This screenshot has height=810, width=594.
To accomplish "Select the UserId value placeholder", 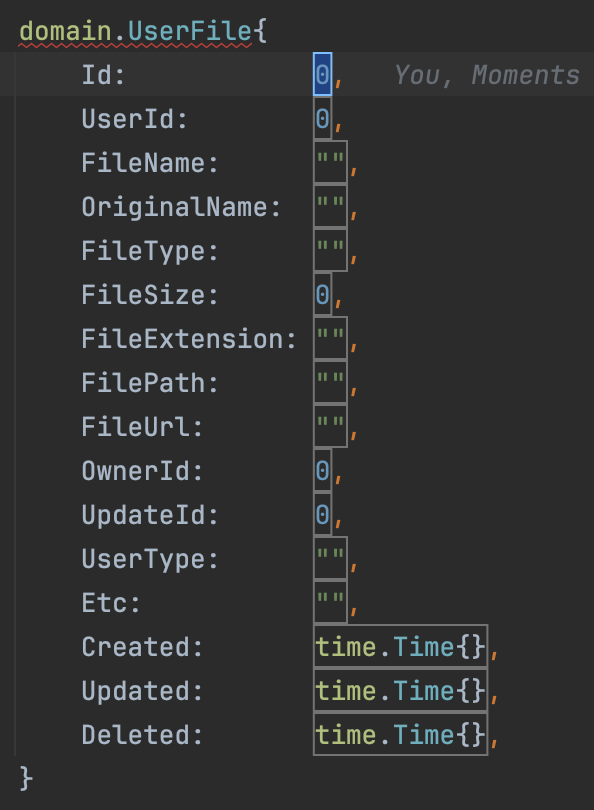I will pyautogui.click(x=322, y=118).
